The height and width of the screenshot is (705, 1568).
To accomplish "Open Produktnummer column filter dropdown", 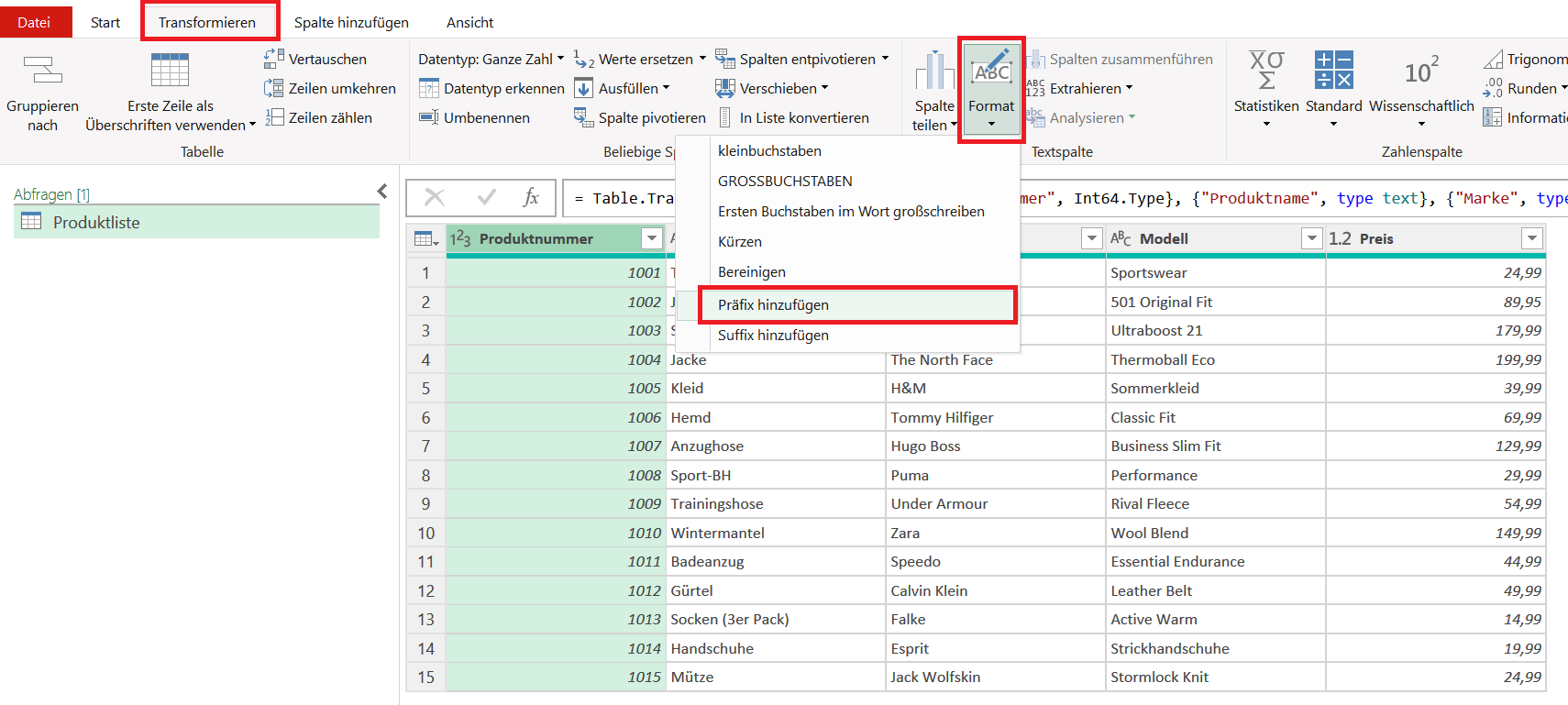I will point(652,238).
